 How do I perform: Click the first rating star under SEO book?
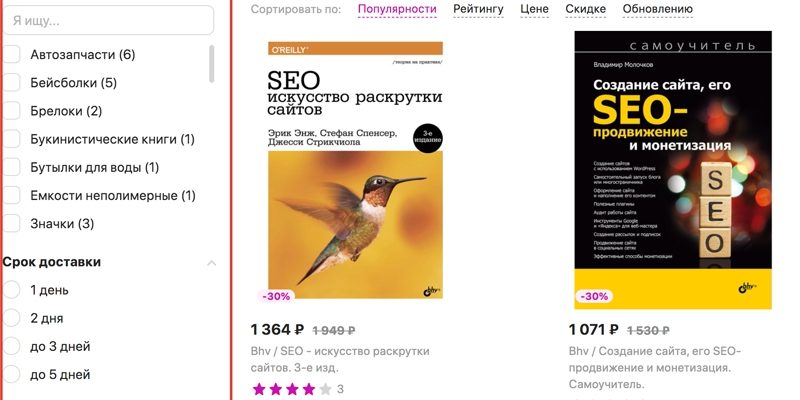click(x=260, y=389)
